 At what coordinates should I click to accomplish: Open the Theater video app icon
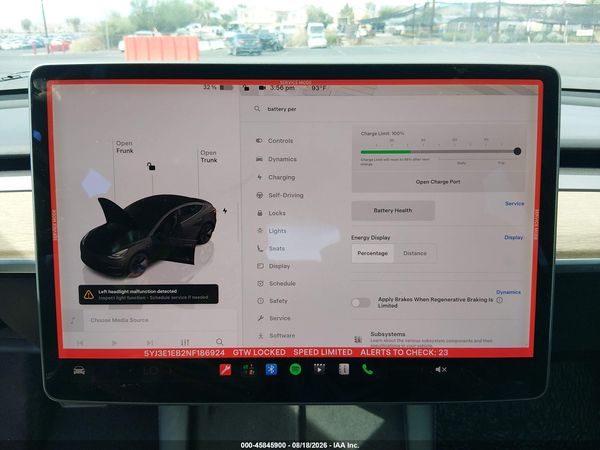point(319,369)
